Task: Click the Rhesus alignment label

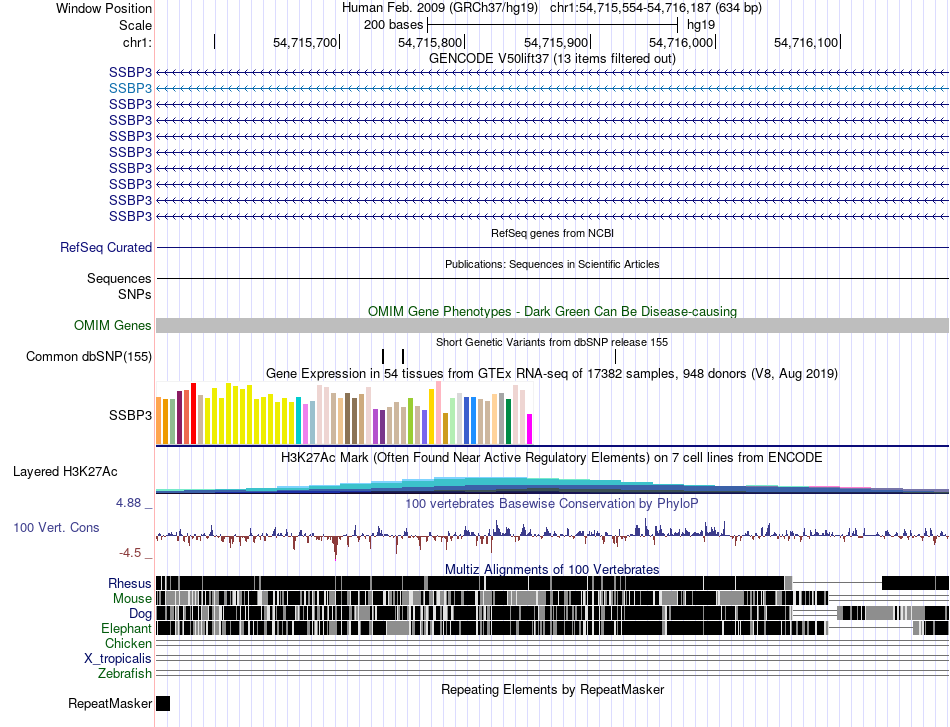Action: [130, 583]
